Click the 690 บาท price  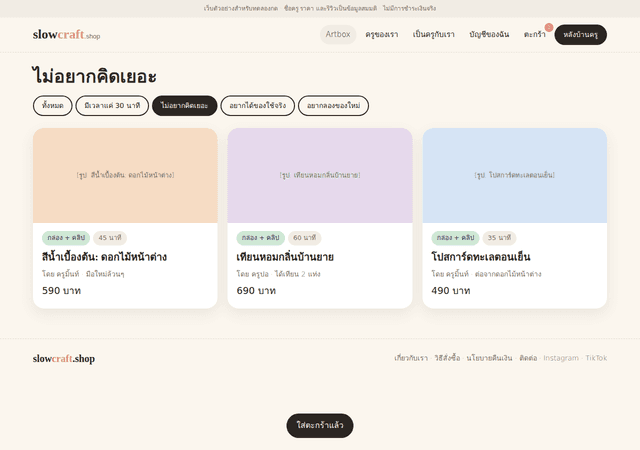(256, 291)
